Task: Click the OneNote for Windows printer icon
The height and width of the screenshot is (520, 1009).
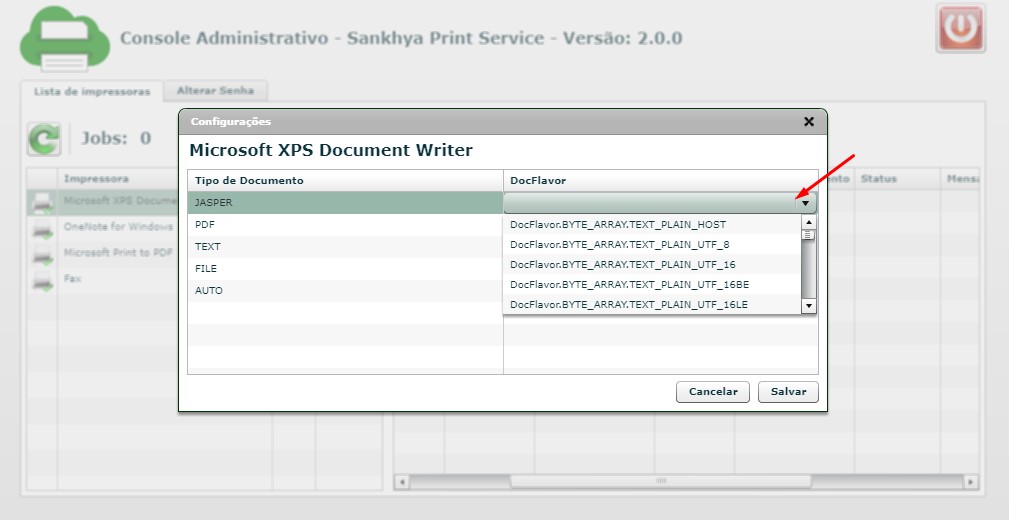Action: (x=42, y=228)
